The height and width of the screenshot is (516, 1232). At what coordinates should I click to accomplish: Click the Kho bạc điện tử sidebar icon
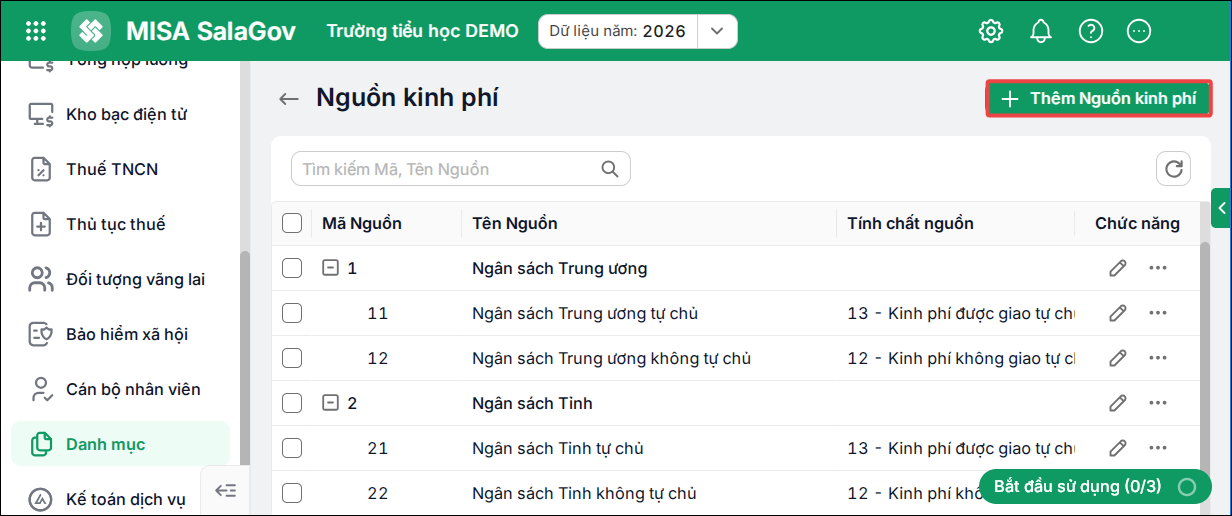tap(40, 114)
